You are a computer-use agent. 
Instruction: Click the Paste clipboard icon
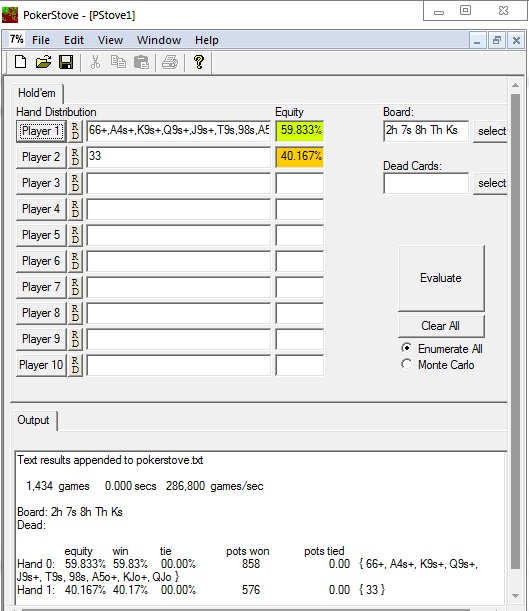click(x=141, y=62)
